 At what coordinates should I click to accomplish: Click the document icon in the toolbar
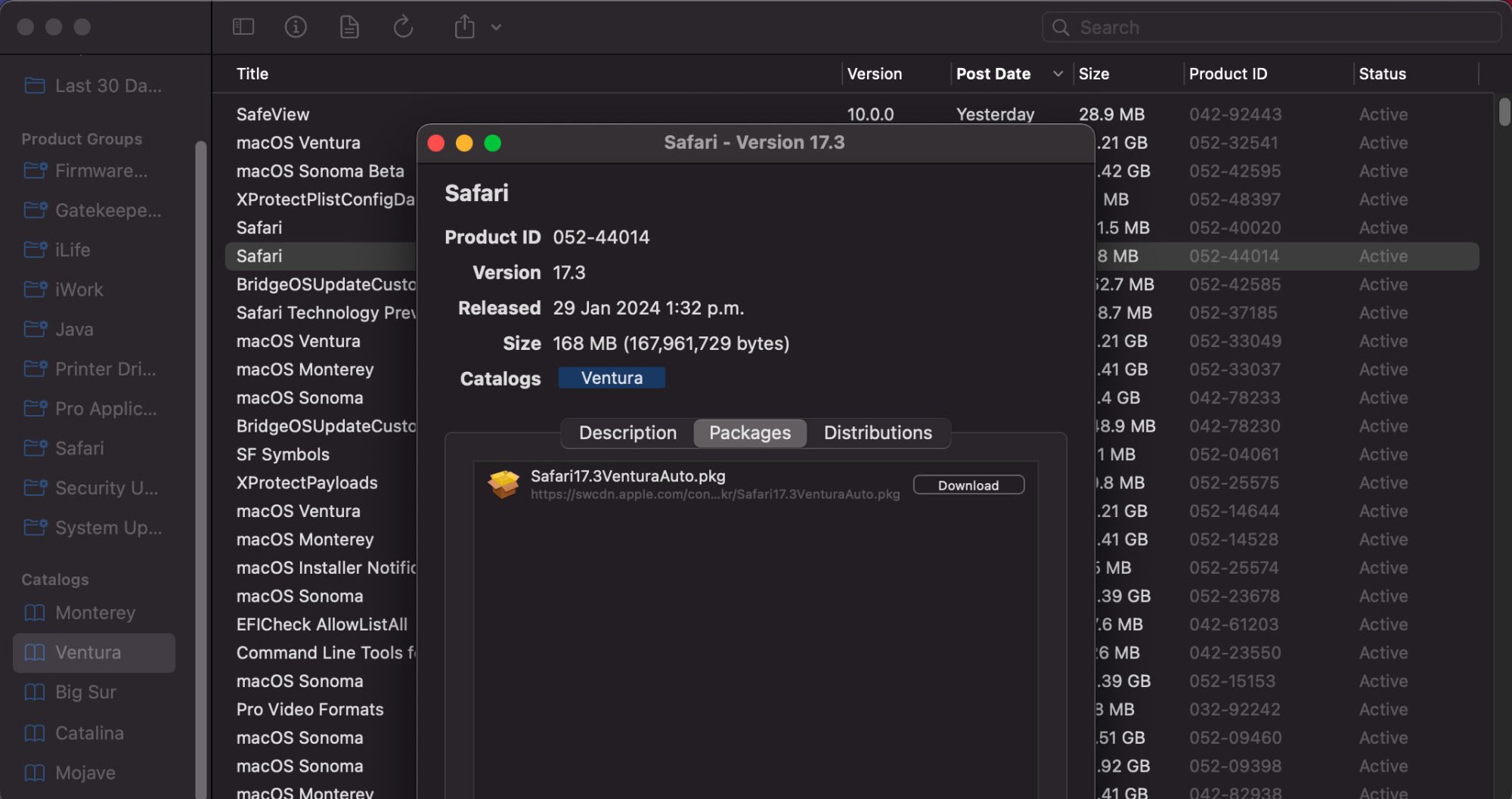349,27
